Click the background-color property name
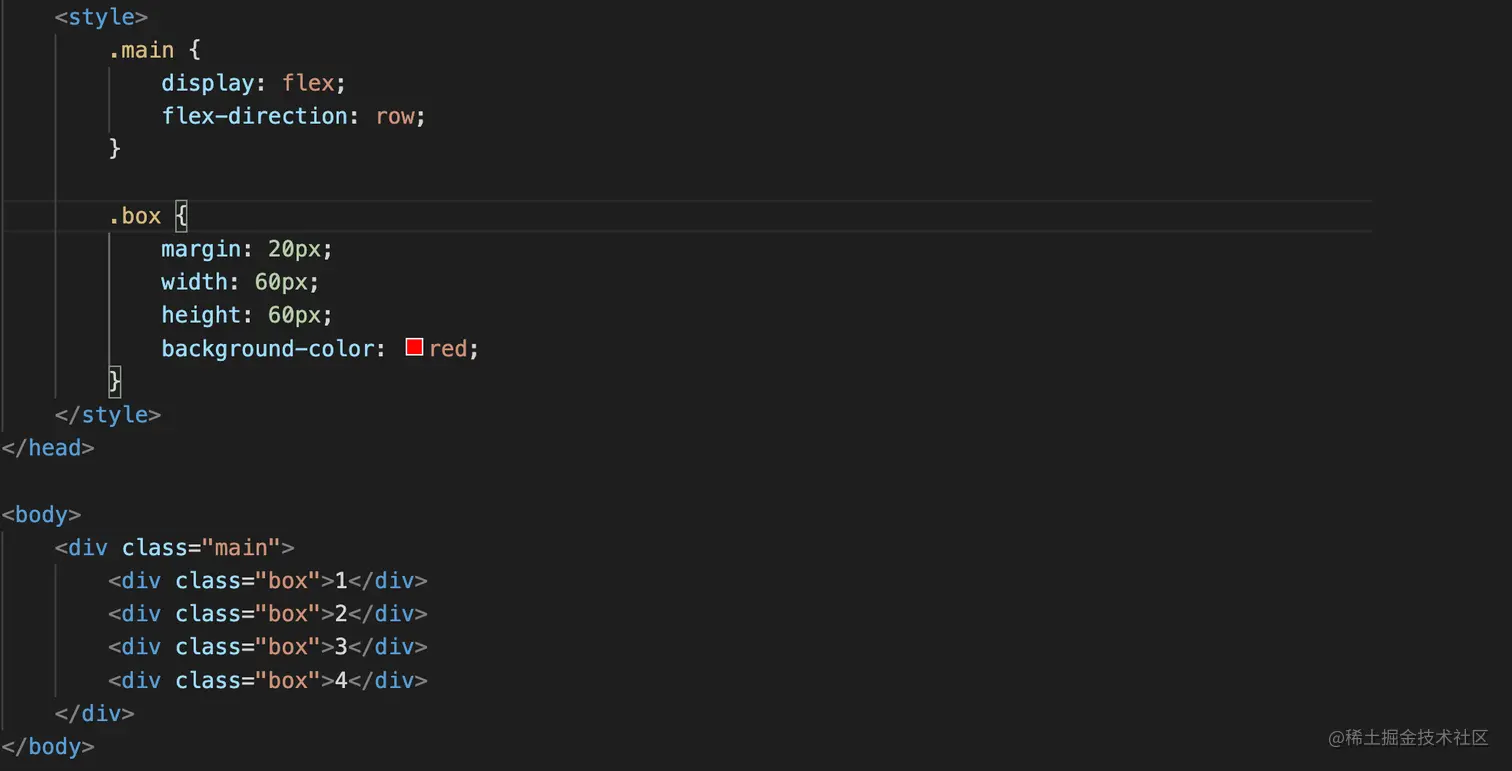This screenshot has height=771, width=1512. tap(267, 348)
